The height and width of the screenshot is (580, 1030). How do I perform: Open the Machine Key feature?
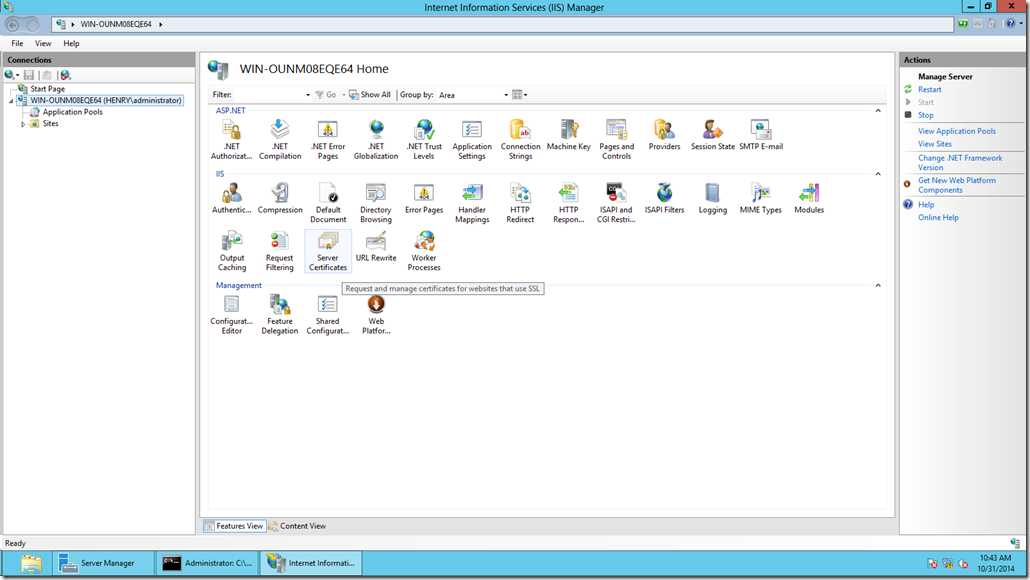click(x=568, y=135)
